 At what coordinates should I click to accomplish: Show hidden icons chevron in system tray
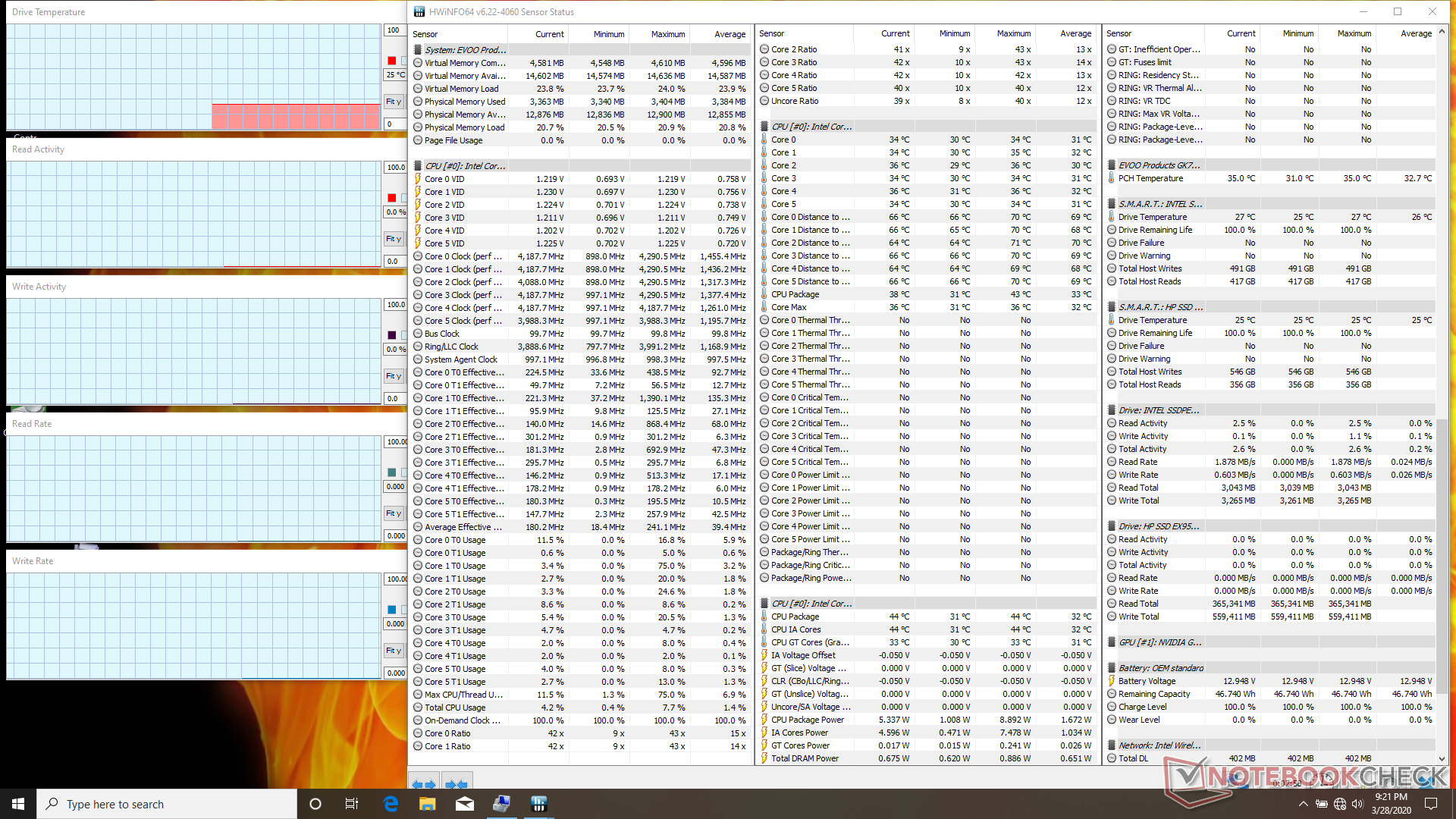[x=1303, y=804]
